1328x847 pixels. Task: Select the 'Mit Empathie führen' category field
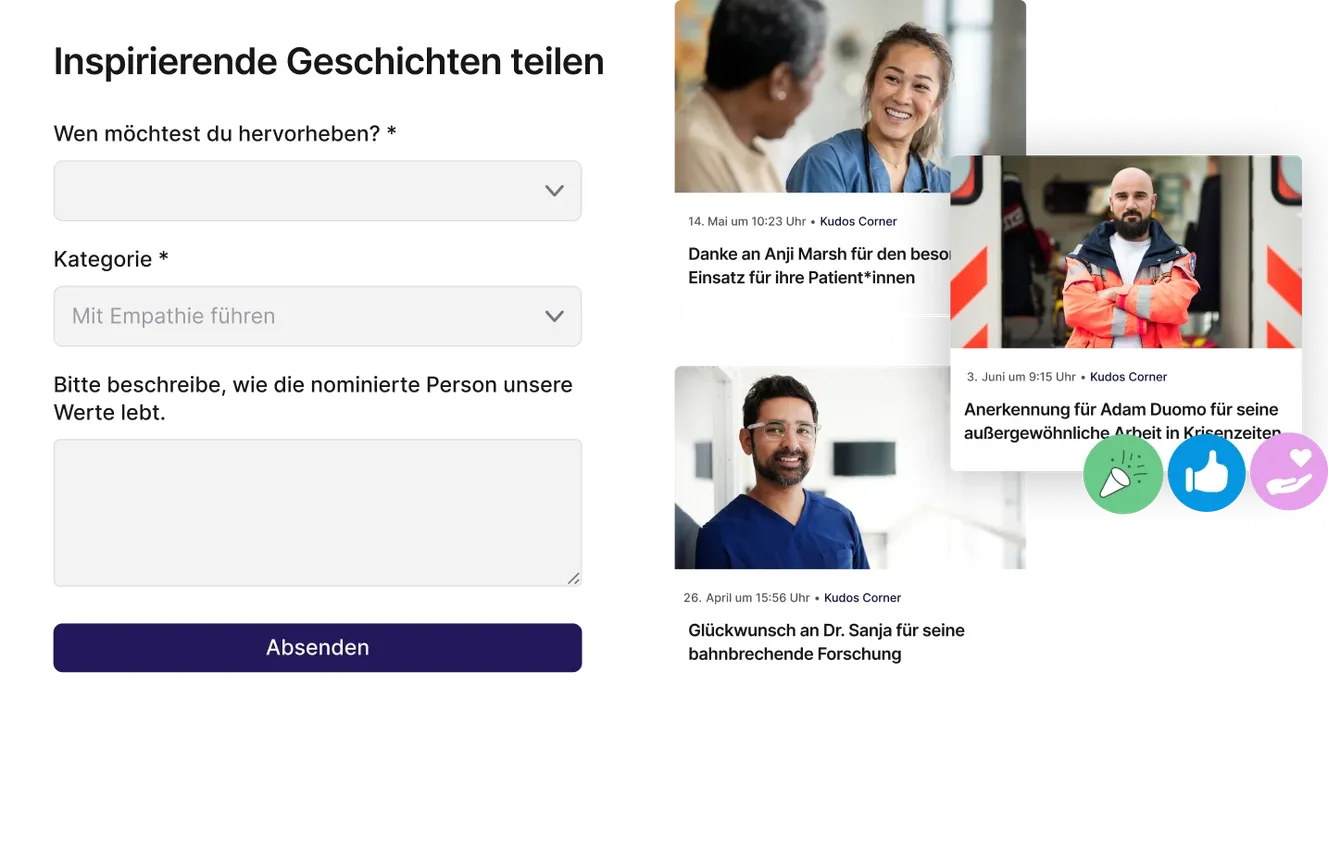(x=317, y=316)
